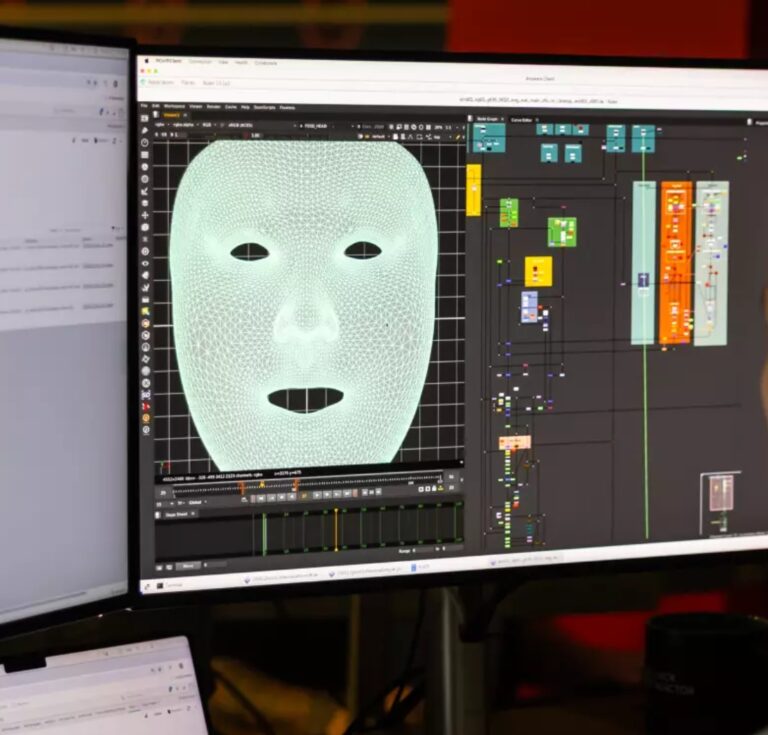The height and width of the screenshot is (735, 768).
Task: Open the Cache menu
Action: 231,107
